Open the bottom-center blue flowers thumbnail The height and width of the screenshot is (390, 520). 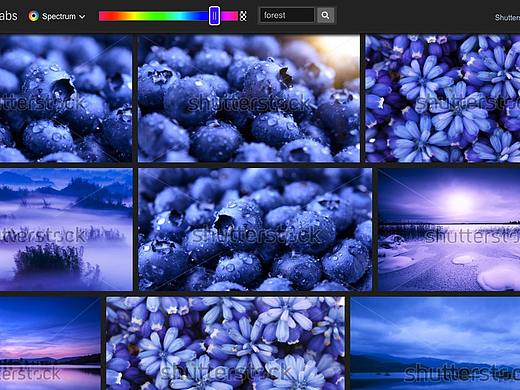(x=225, y=343)
